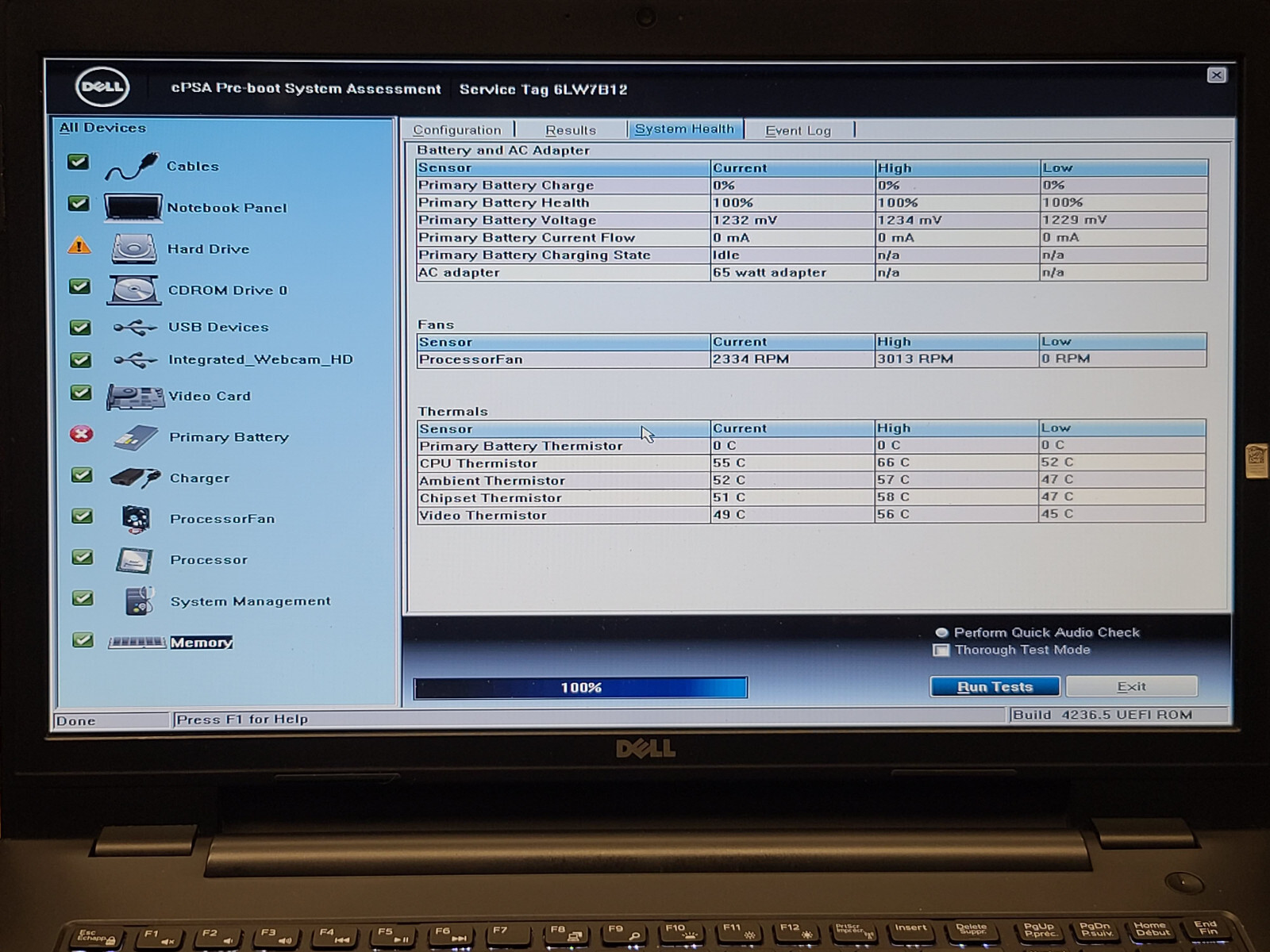Click Primary Battery Current Flow row
1270x952 pixels.
coord(811,237)
